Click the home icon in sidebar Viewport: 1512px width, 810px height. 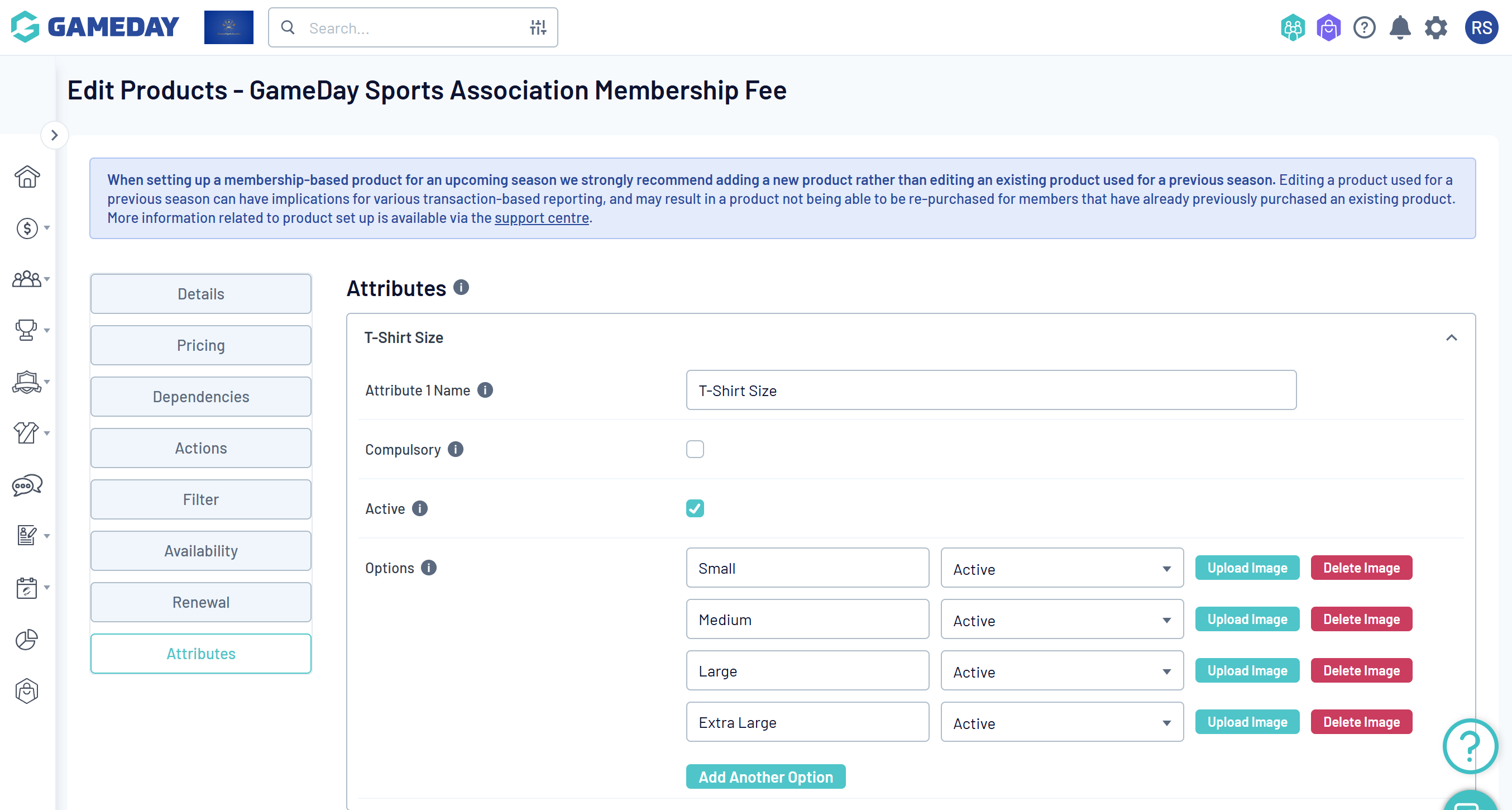click(x=27, y=176)
